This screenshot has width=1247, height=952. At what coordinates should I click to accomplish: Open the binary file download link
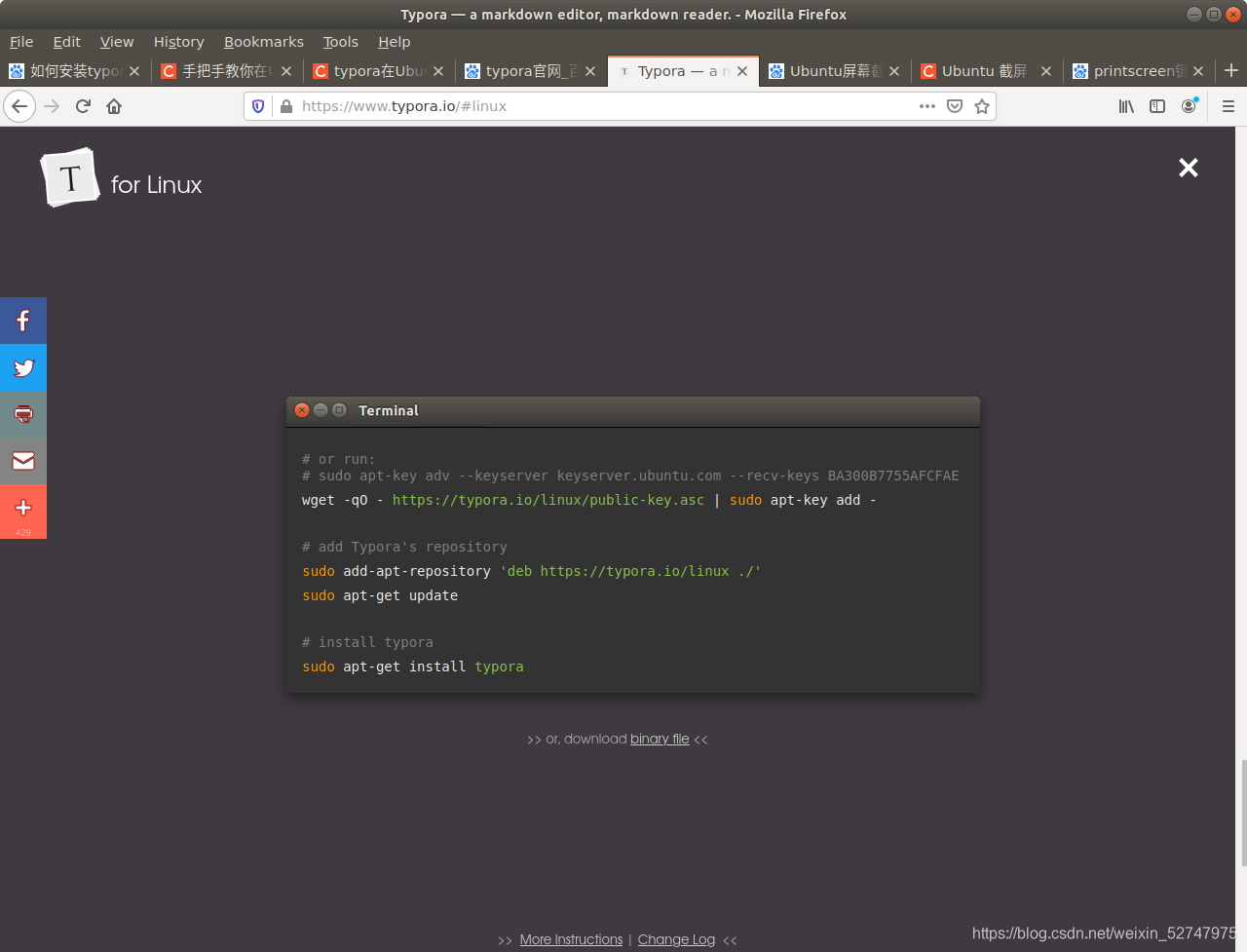(x=660, y=739)
